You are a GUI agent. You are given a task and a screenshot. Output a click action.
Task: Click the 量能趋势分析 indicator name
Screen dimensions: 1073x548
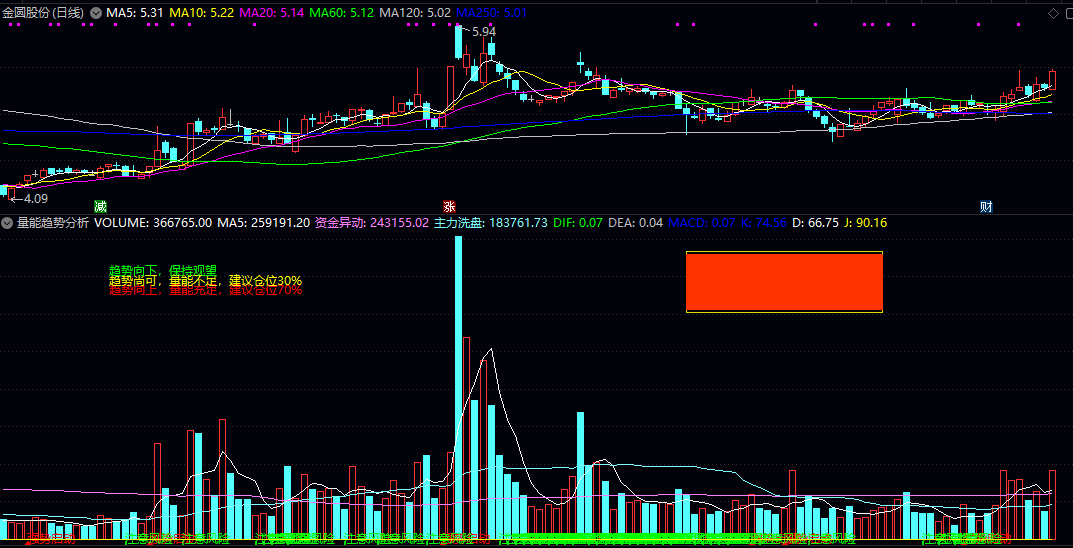(x=53, y=222)
